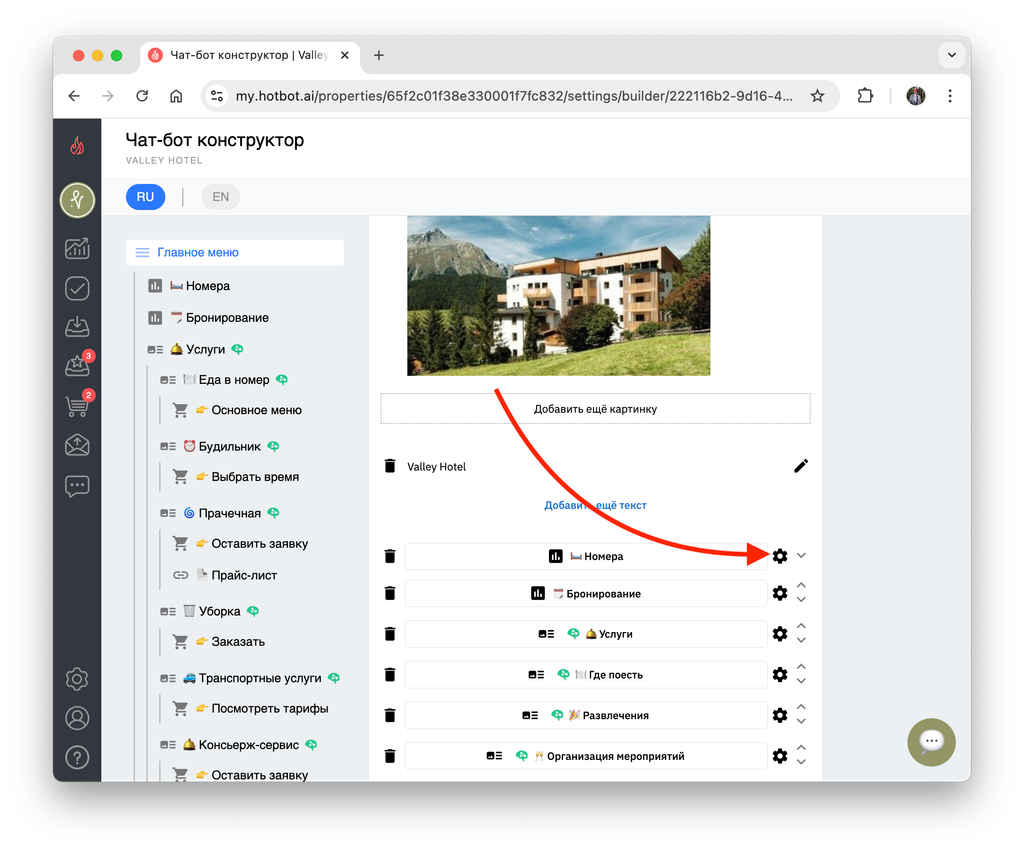Click the Номера menu button
The image size is (1024, 852).
pyautogui.click(x=586, y=556)
